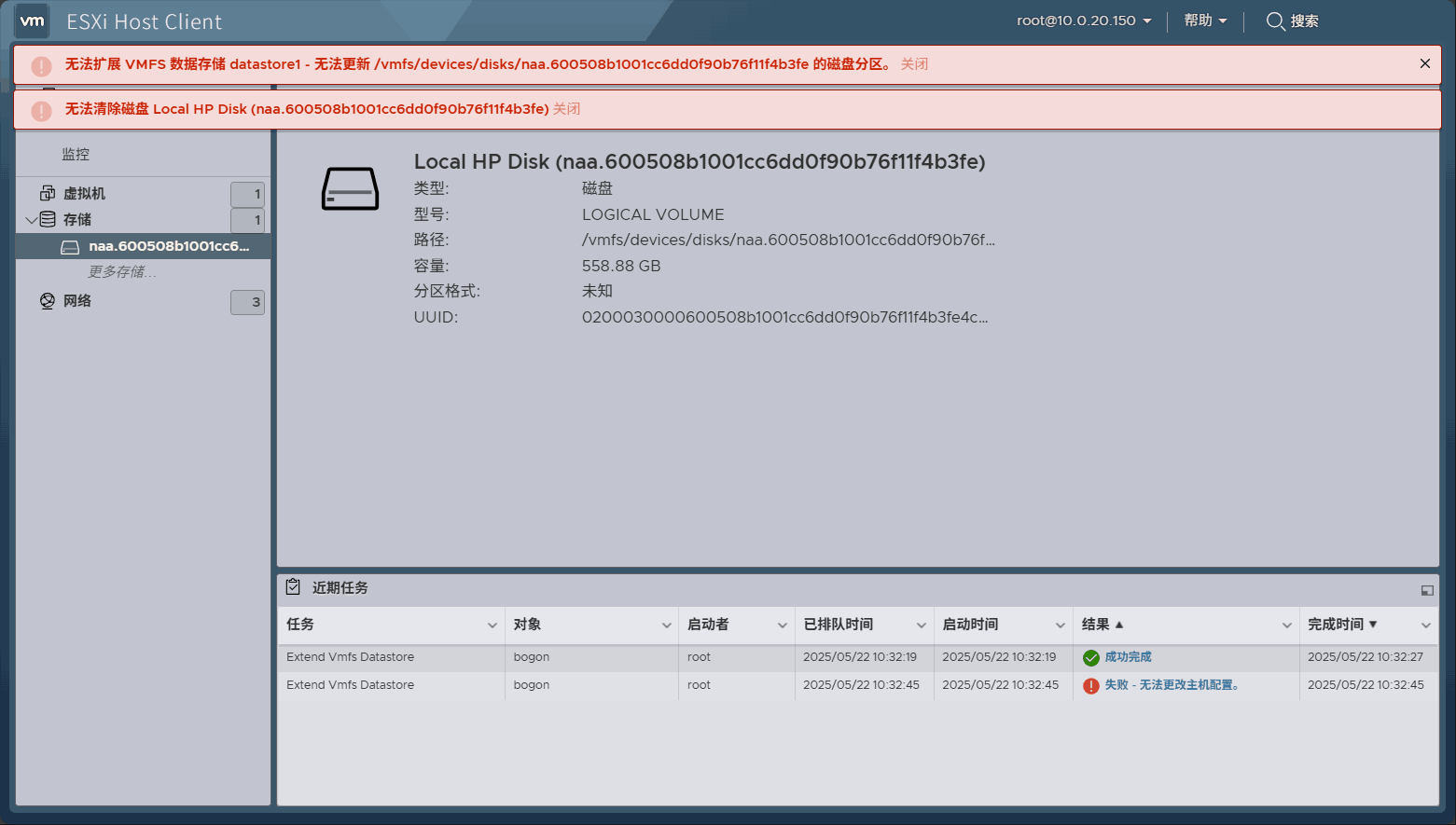Open the 结果 column dropdown arrow
This screenshot has width=1456, height=825.
[1287, 626]
